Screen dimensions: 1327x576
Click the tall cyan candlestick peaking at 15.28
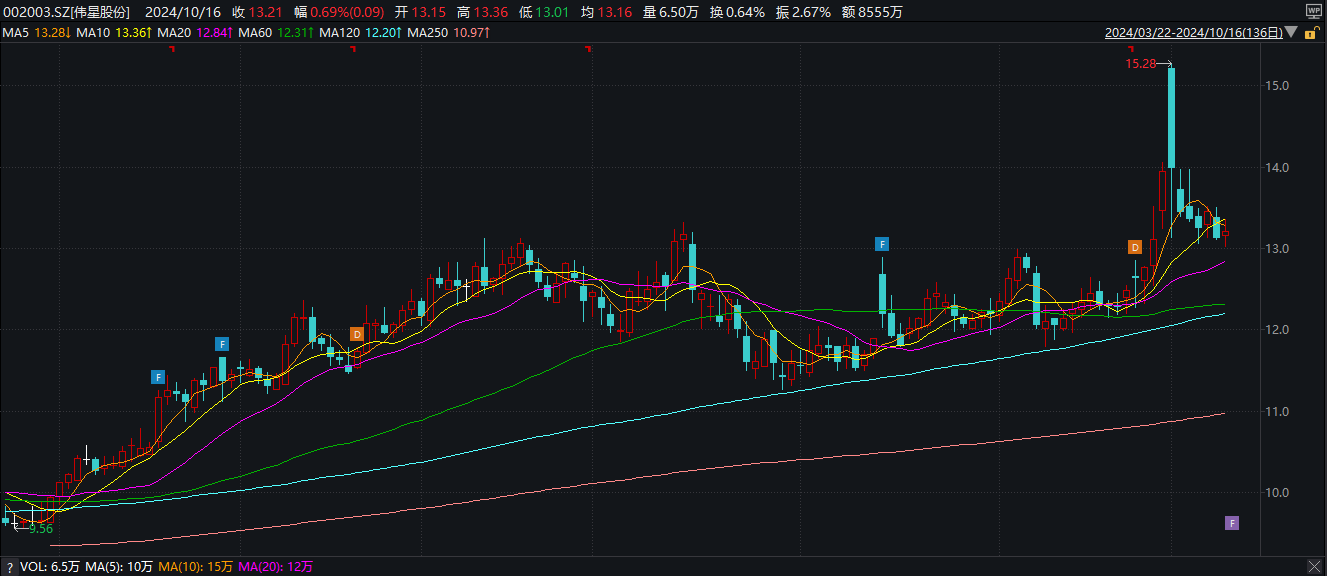pyautogui.click(x=1171, y=118)
